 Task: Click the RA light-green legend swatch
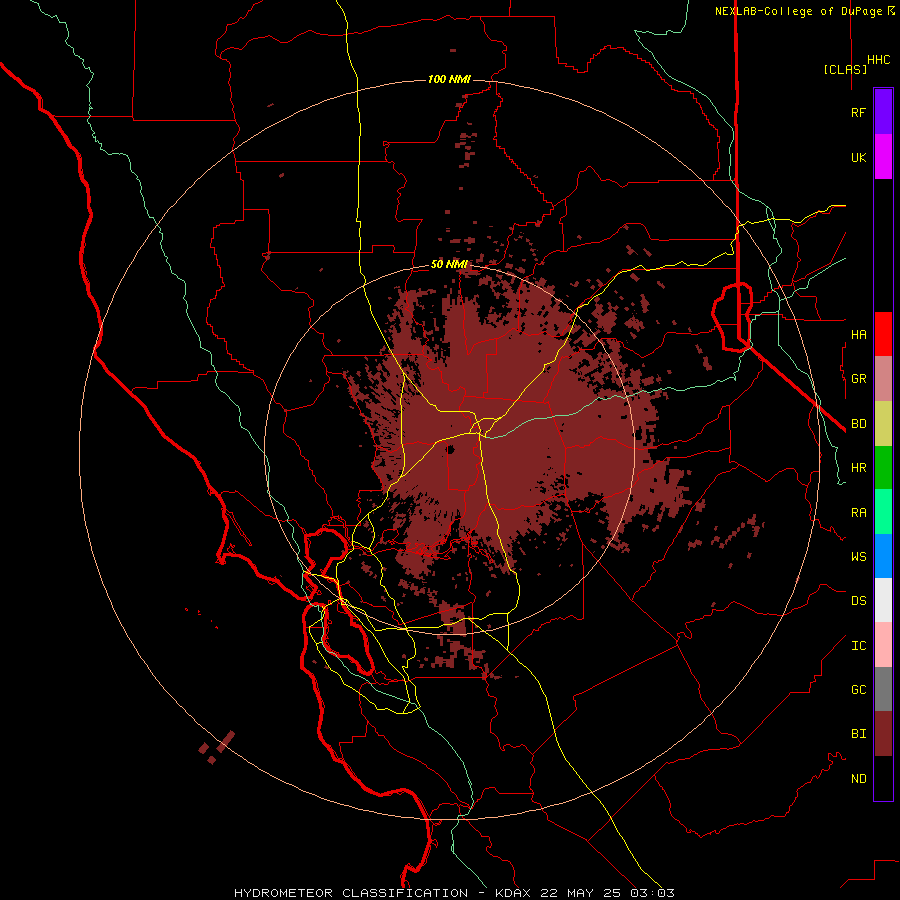point(883,512)
